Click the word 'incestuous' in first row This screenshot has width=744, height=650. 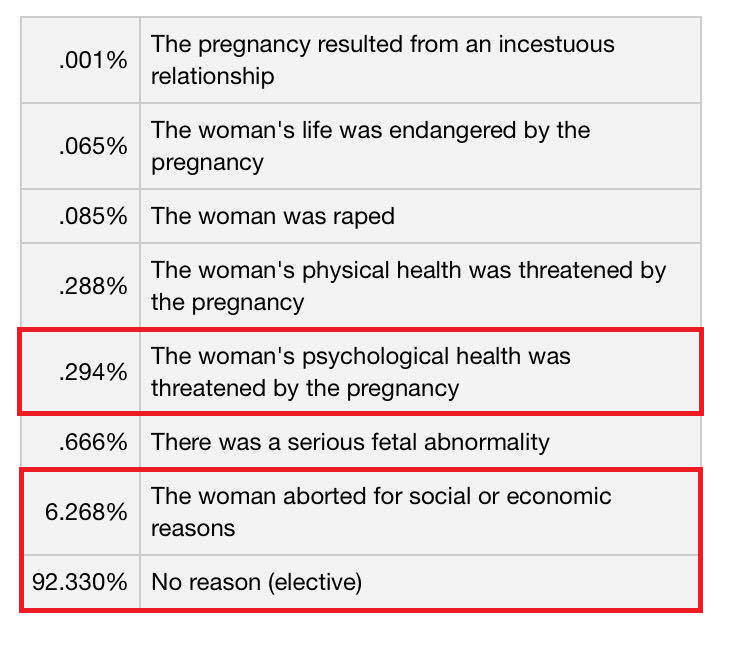(556, 45)
